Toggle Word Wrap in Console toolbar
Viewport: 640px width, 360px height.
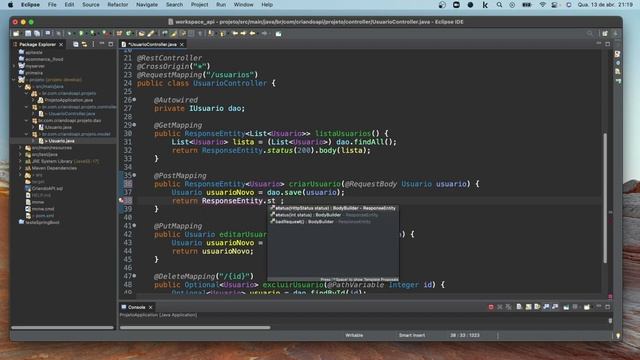coord(537,307)
